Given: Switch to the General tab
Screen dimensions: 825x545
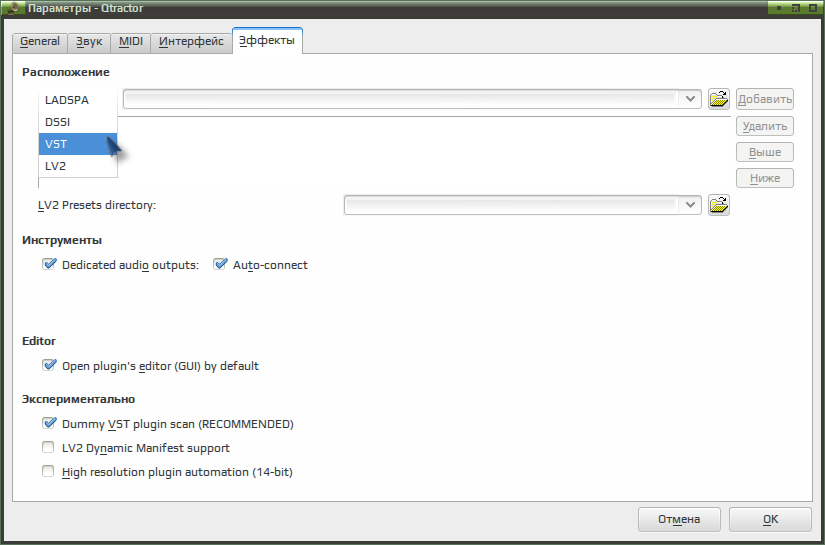Looking at the screenshot, I should point(39,42).
